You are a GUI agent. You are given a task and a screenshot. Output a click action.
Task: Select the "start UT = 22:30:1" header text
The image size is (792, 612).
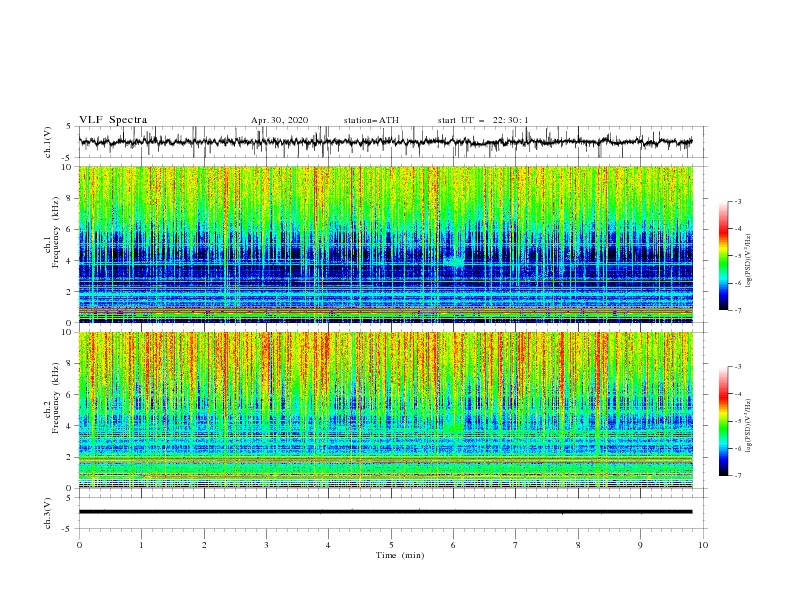[x=483, y=120]
